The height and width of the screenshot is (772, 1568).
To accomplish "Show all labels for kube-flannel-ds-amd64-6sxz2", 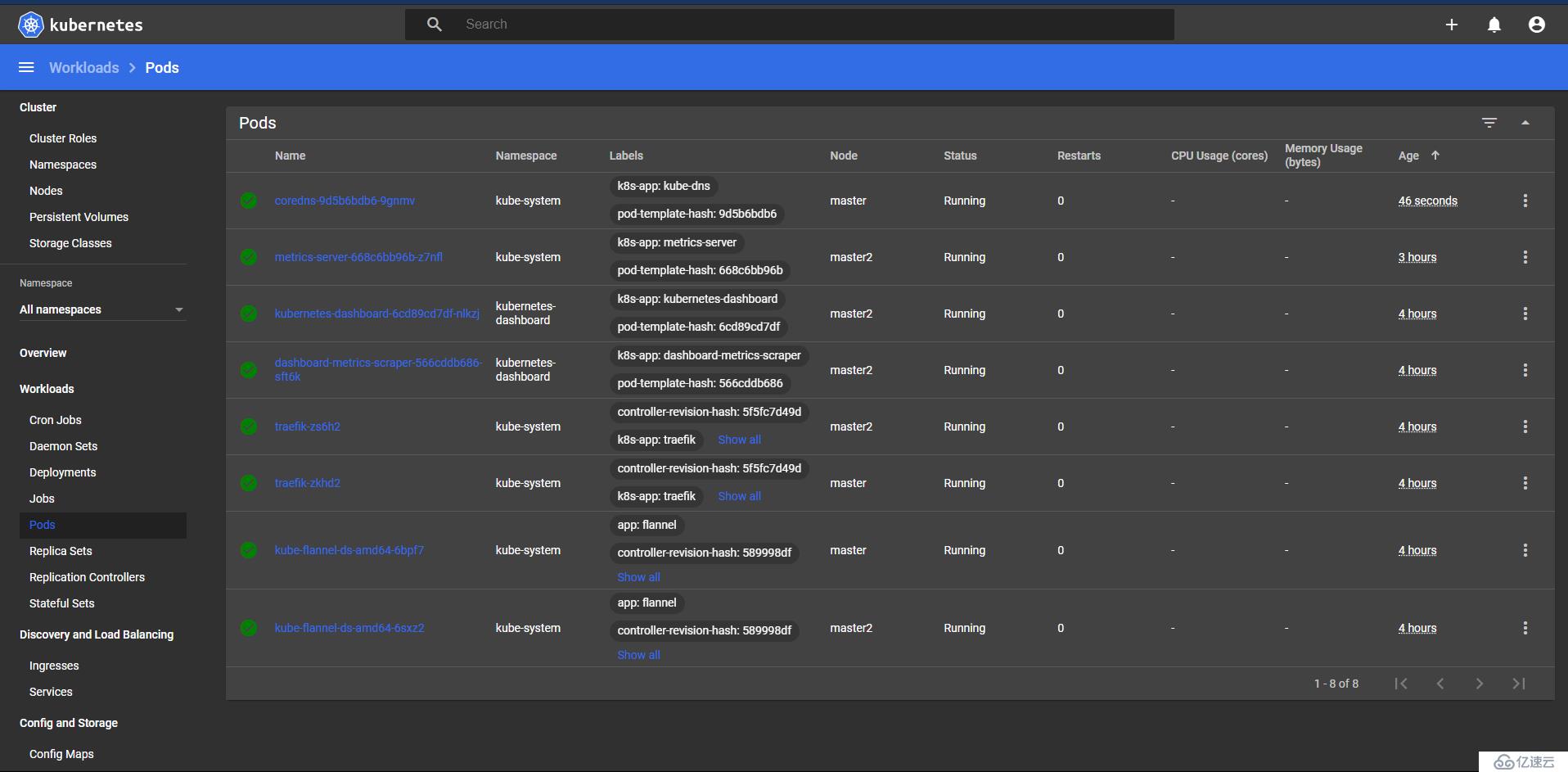I will point(638,655).
